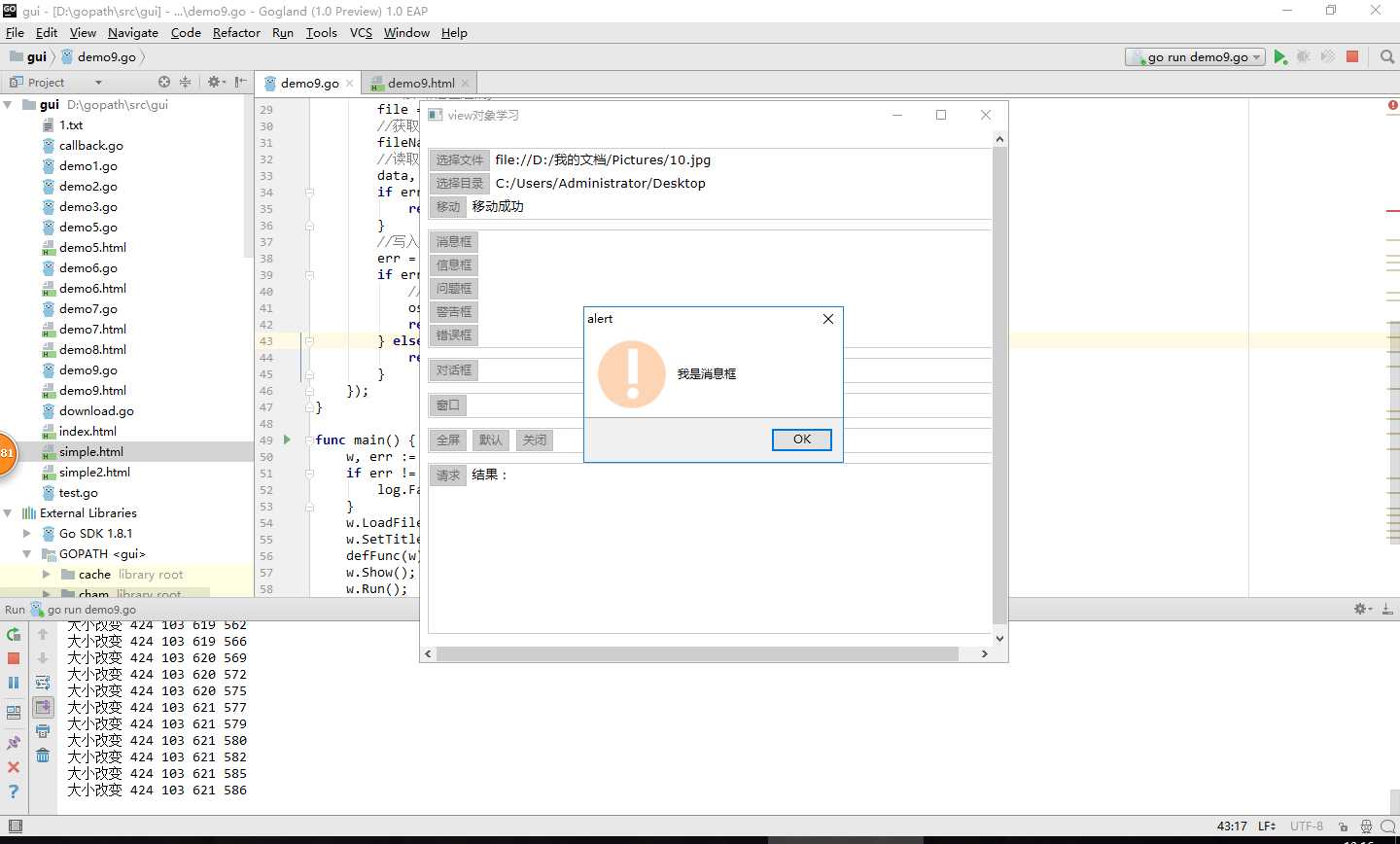Click the Run button in the top toolbar
Viewport: 1400px width, 844px height.
point(1280,56)
